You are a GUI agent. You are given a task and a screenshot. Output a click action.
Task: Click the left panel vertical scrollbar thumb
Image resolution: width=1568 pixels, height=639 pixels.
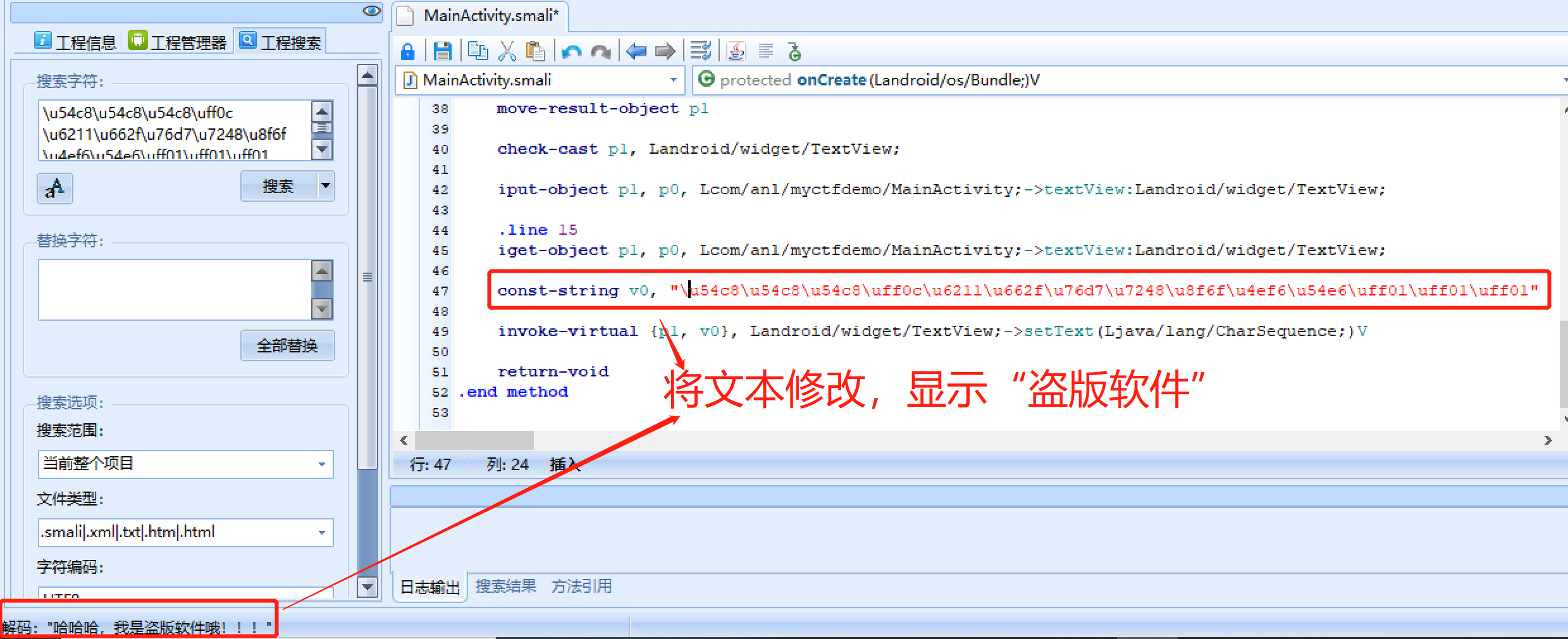click(x=367, y=277)
